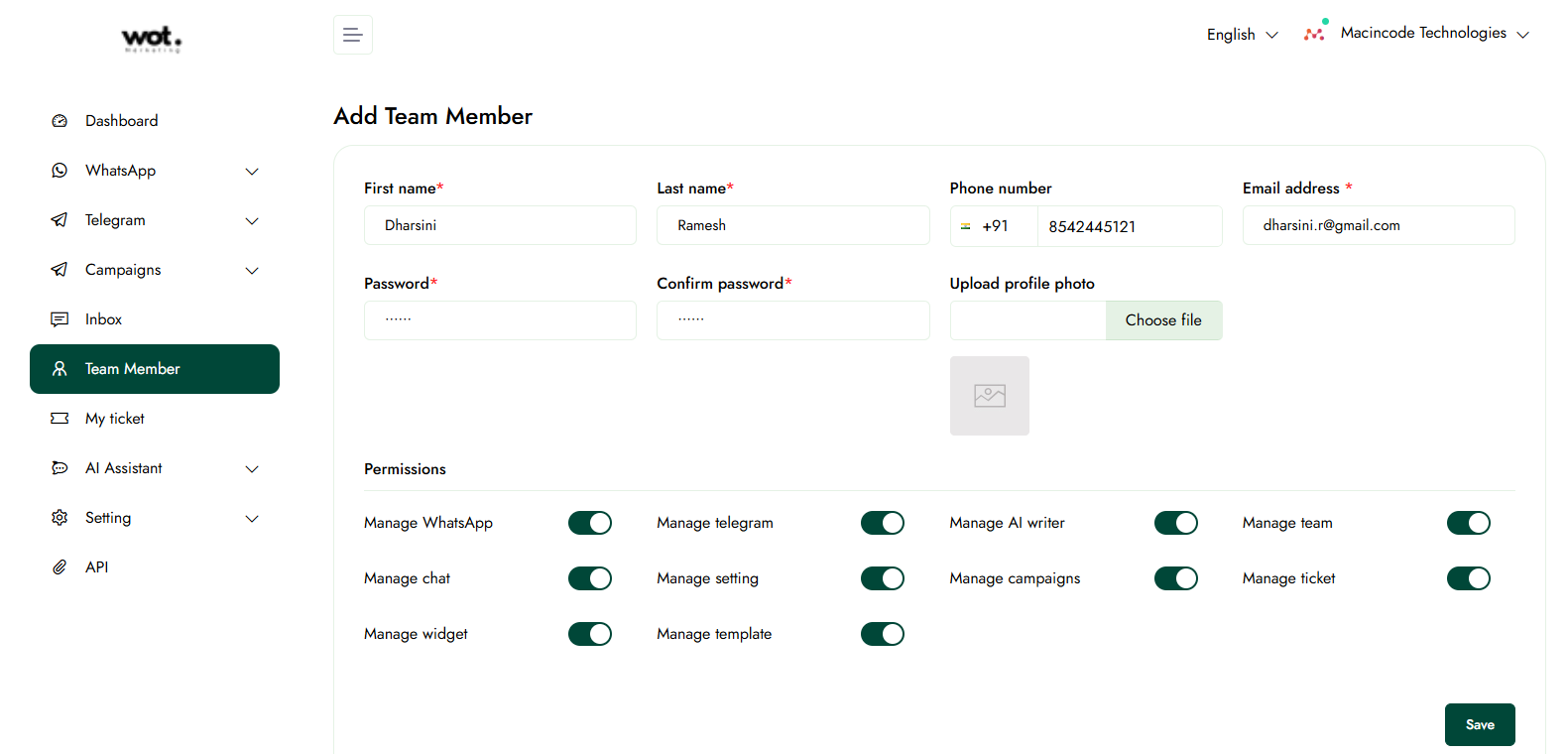Click the hamburger menu icon
Screen dimensions: 1568x754
(x=352, y=35)
